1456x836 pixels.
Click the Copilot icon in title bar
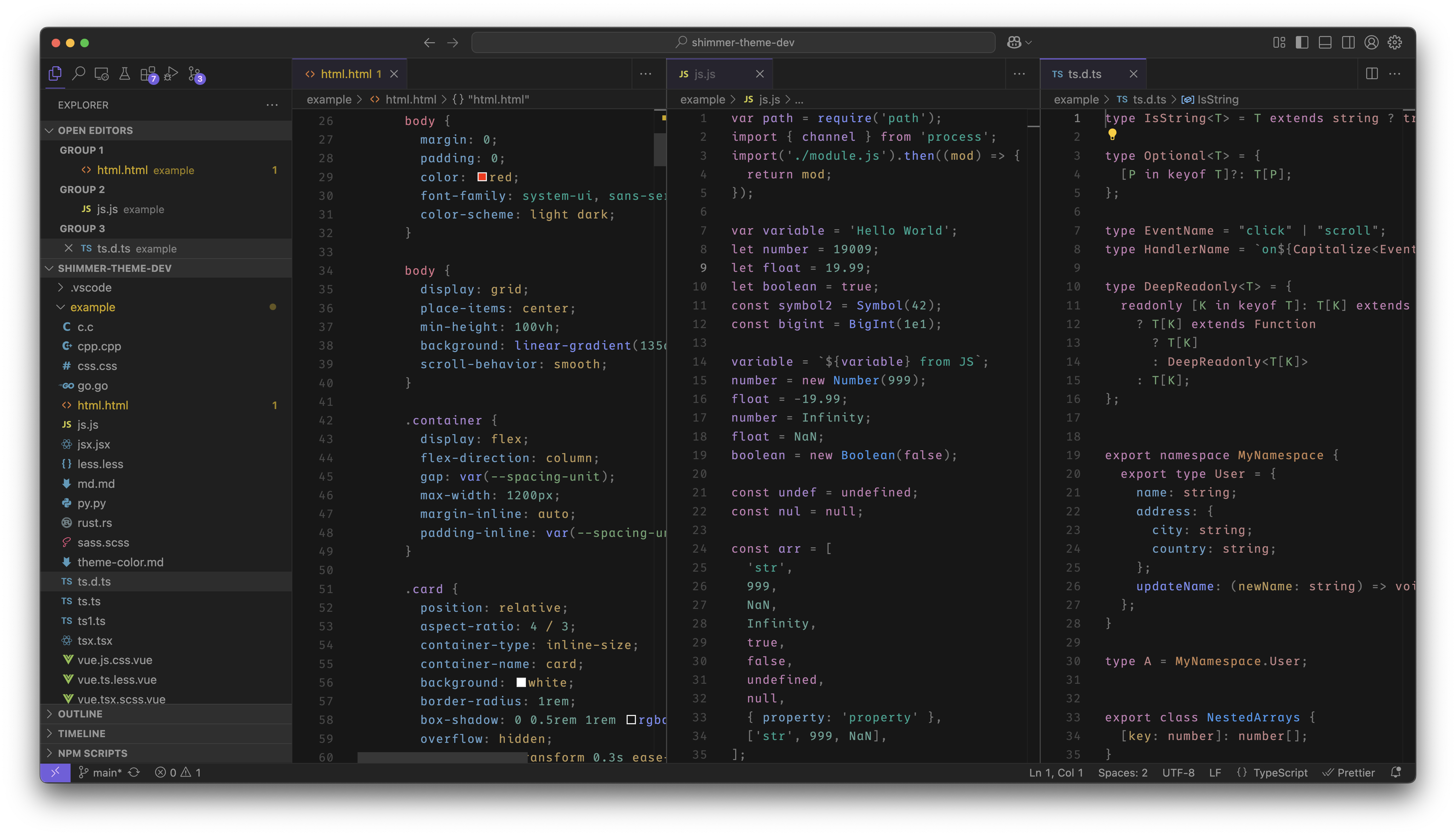click(x=1015, y=43)
